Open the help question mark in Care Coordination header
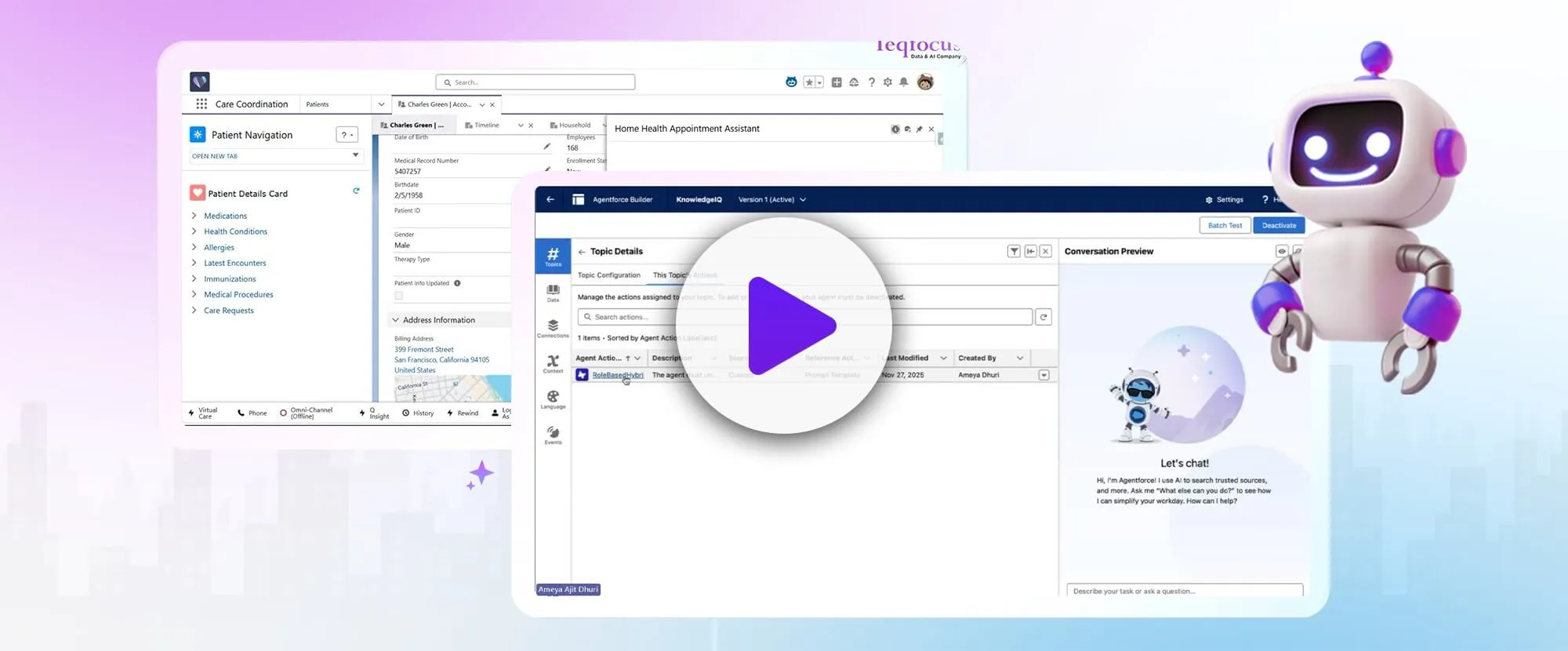This screenshot has height=651, width=1568. pos(871,82)
